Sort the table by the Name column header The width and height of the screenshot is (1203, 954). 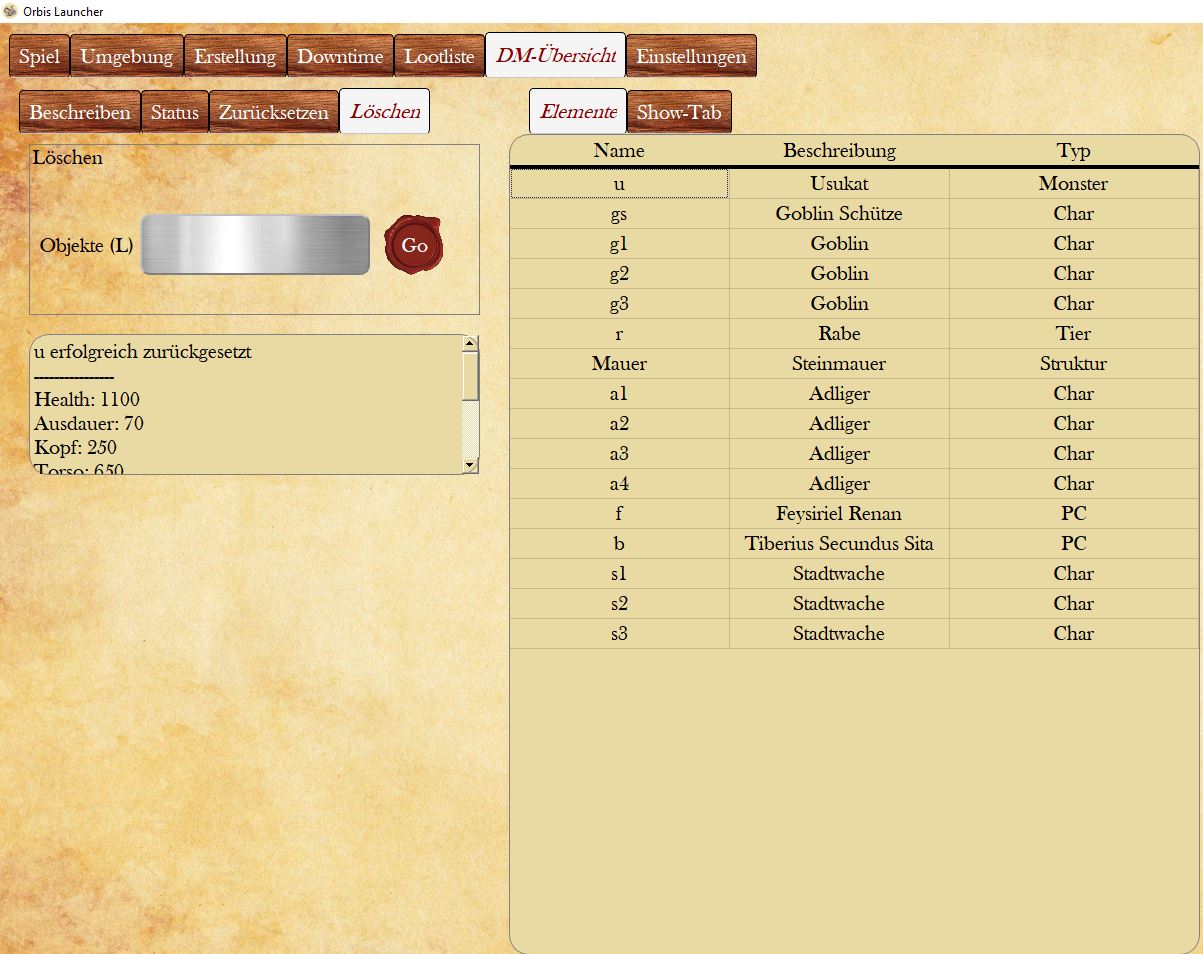click(619, 151)
